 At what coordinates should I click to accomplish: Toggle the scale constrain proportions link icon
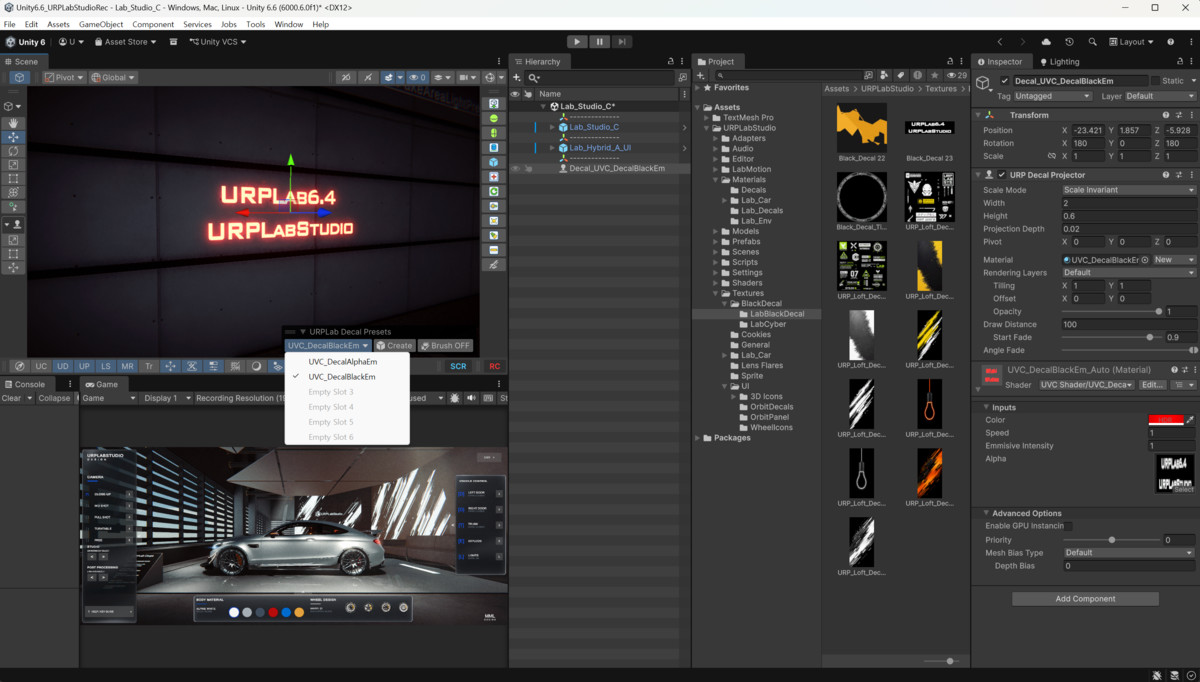[x=1051, y=156]
